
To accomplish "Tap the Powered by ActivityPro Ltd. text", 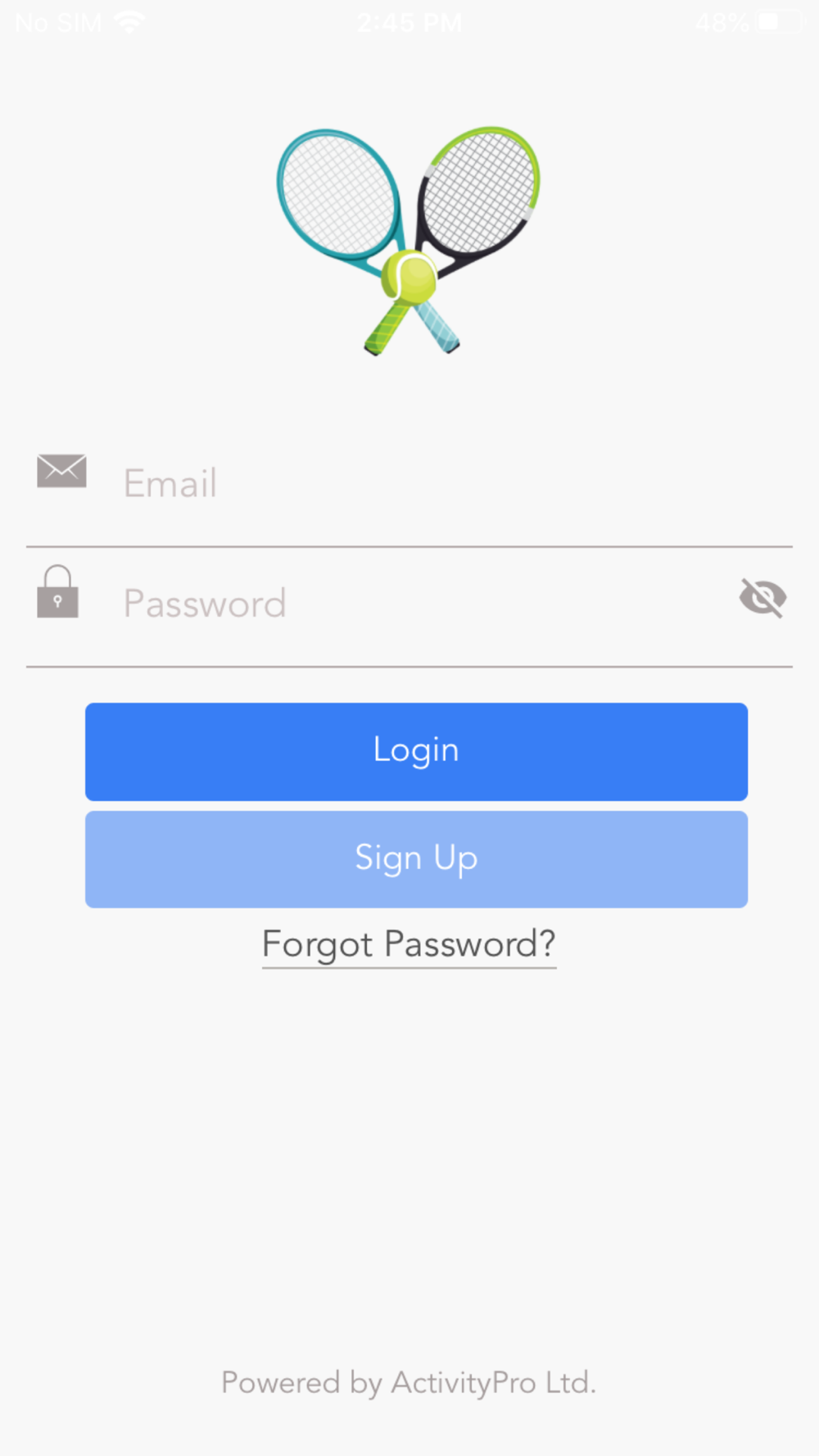I will 409,1383.
